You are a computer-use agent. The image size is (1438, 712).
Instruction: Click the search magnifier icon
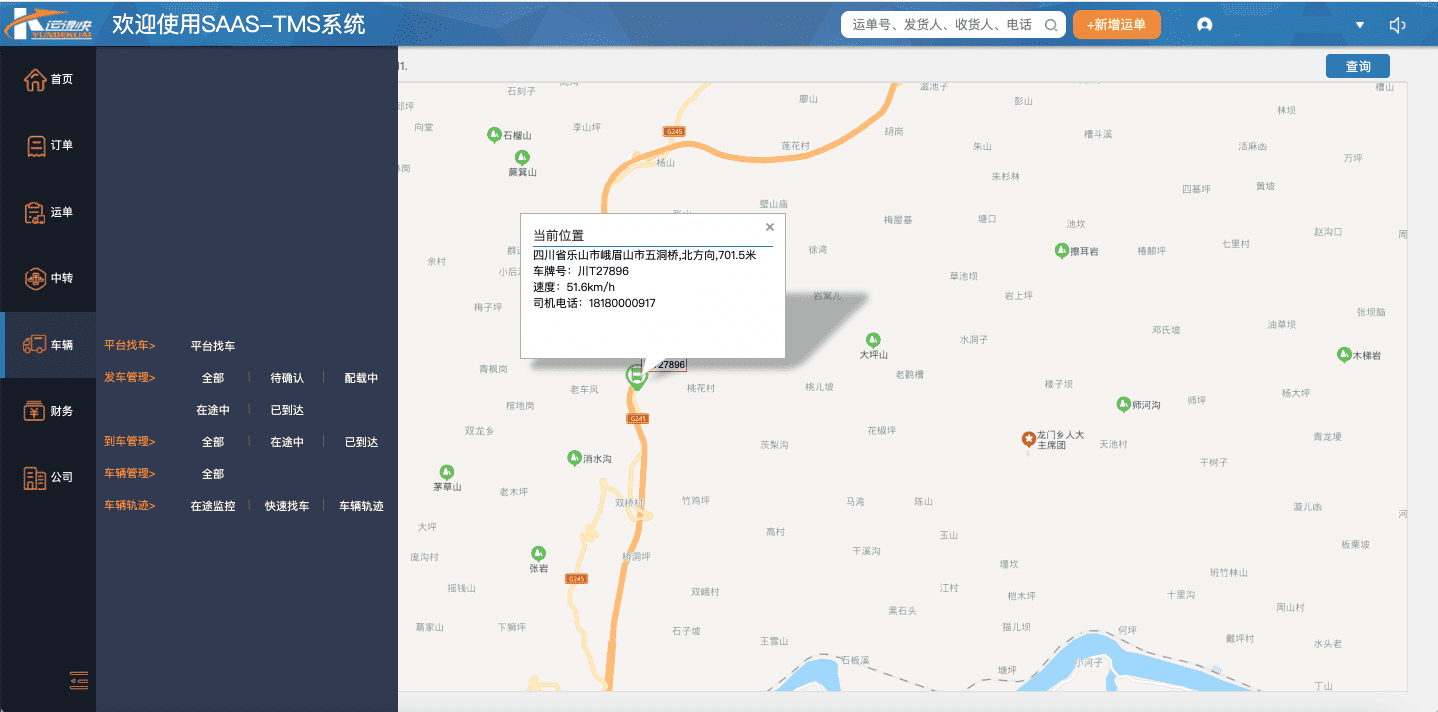(1051, 25)
